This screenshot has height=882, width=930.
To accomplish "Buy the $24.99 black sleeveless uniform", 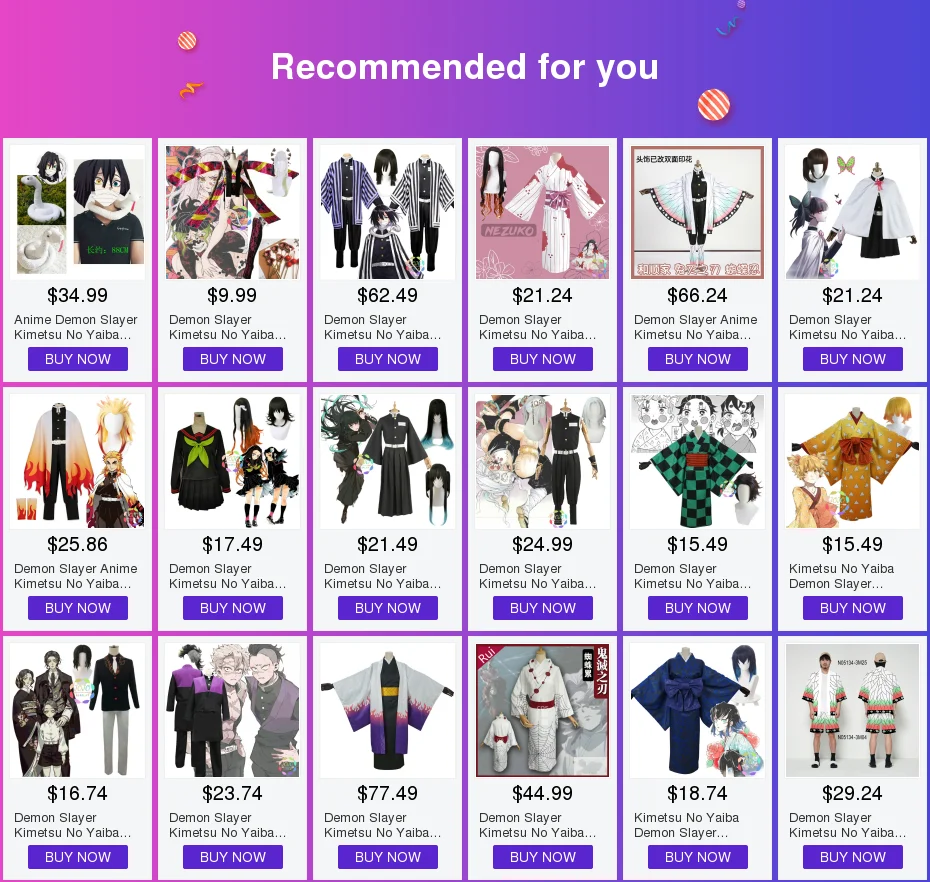I will 543,608.
